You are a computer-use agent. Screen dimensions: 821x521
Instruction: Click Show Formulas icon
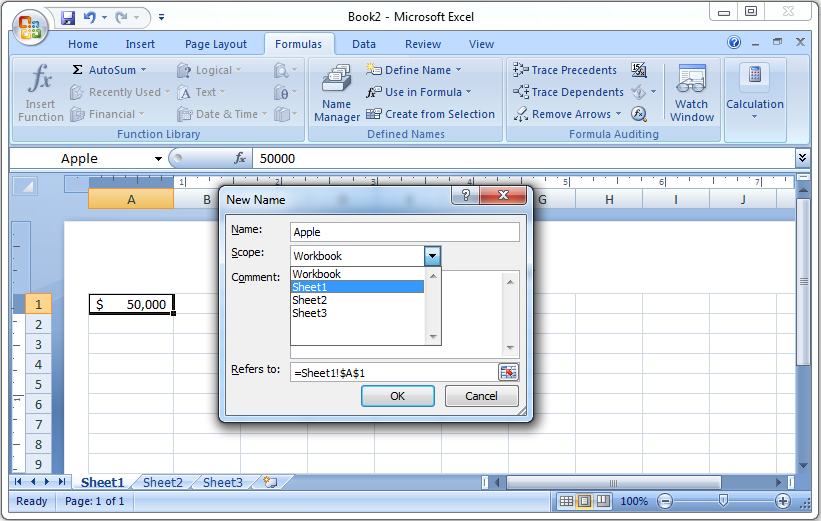[x=639, y=70]
